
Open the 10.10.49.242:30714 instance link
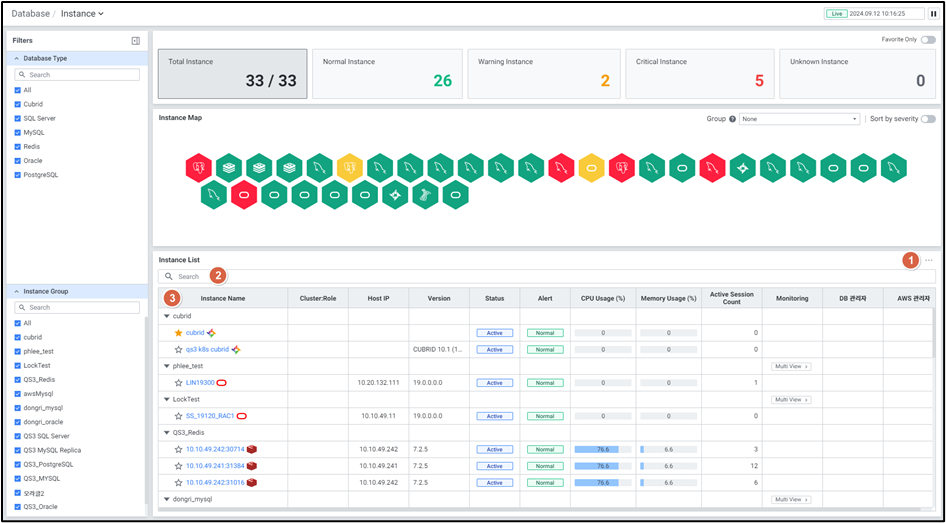pos(215,450)
